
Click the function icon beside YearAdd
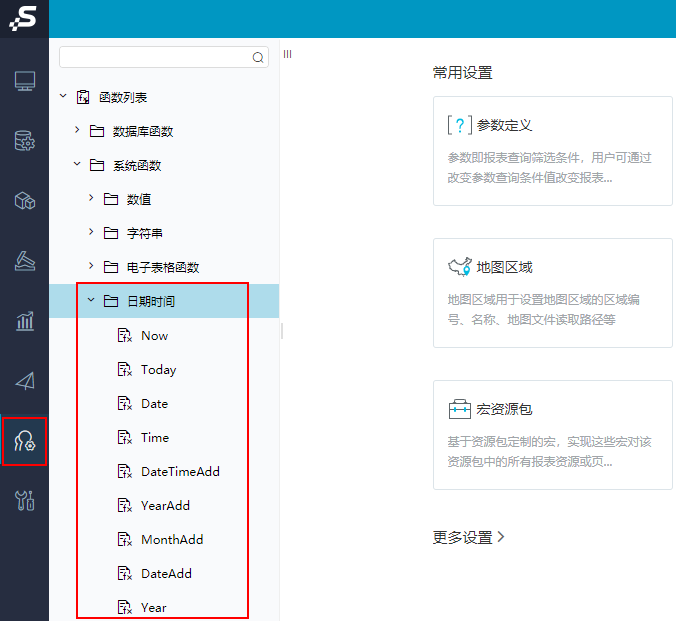click(x=125, y=505)
